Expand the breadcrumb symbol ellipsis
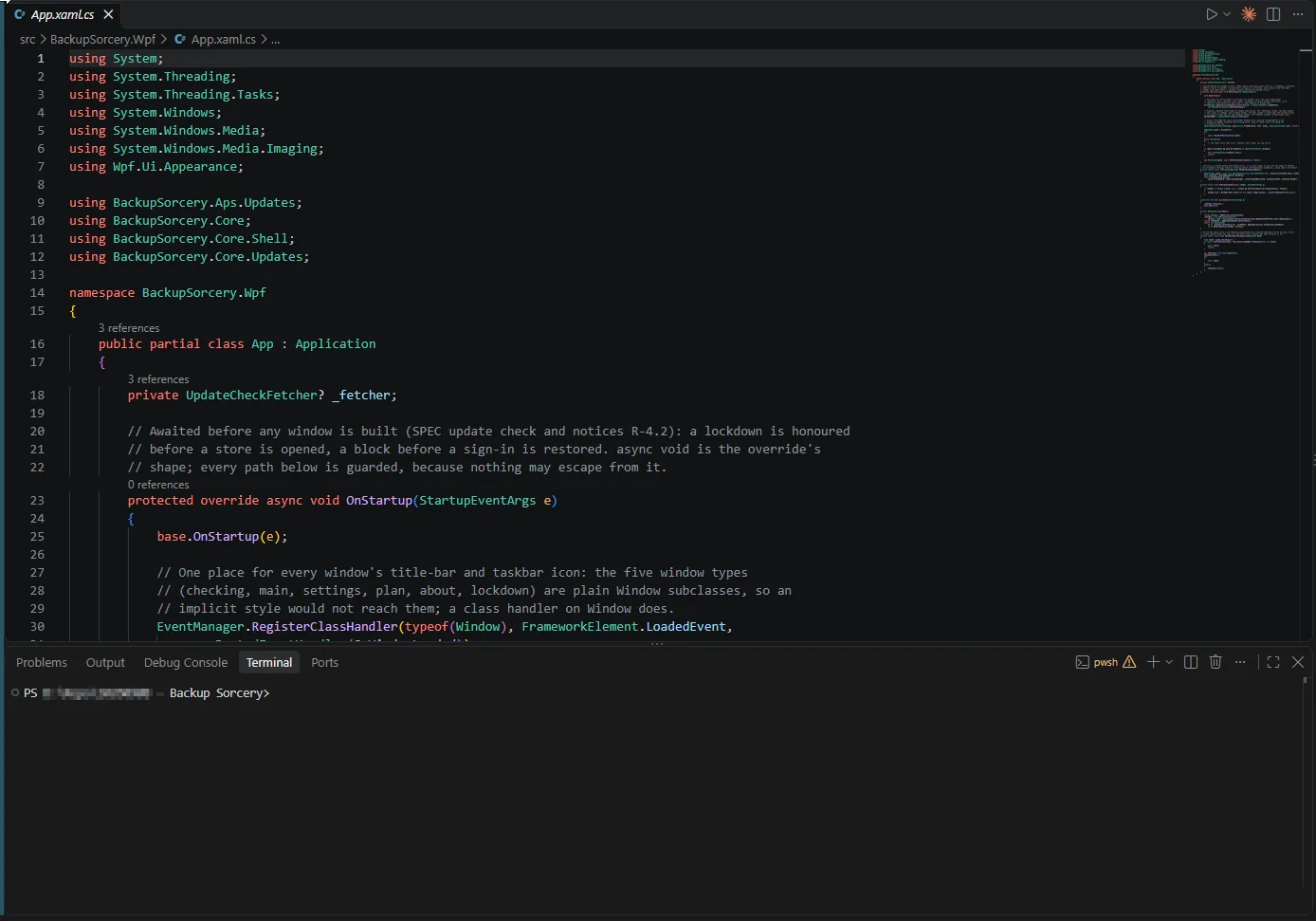The width and height of the screenshot is (1316, 921). tap(275, 39)
